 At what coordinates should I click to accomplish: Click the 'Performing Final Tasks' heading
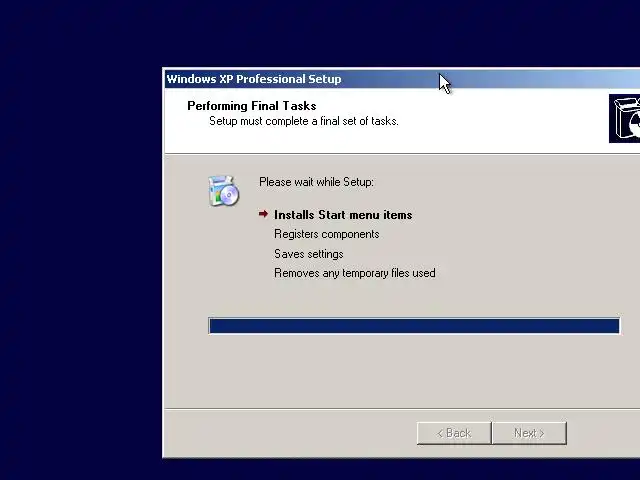coord(251,106)
